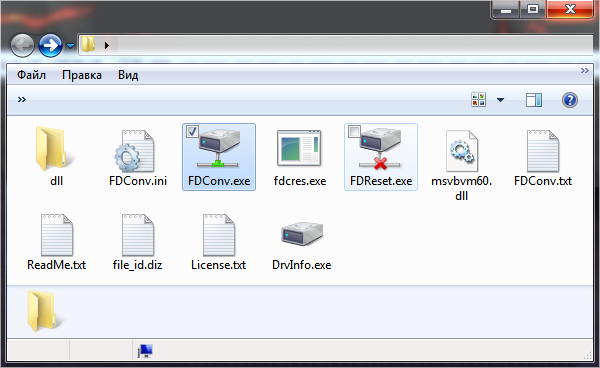
Task: Click the computer icon in status bar
Action: pos(145,350)
